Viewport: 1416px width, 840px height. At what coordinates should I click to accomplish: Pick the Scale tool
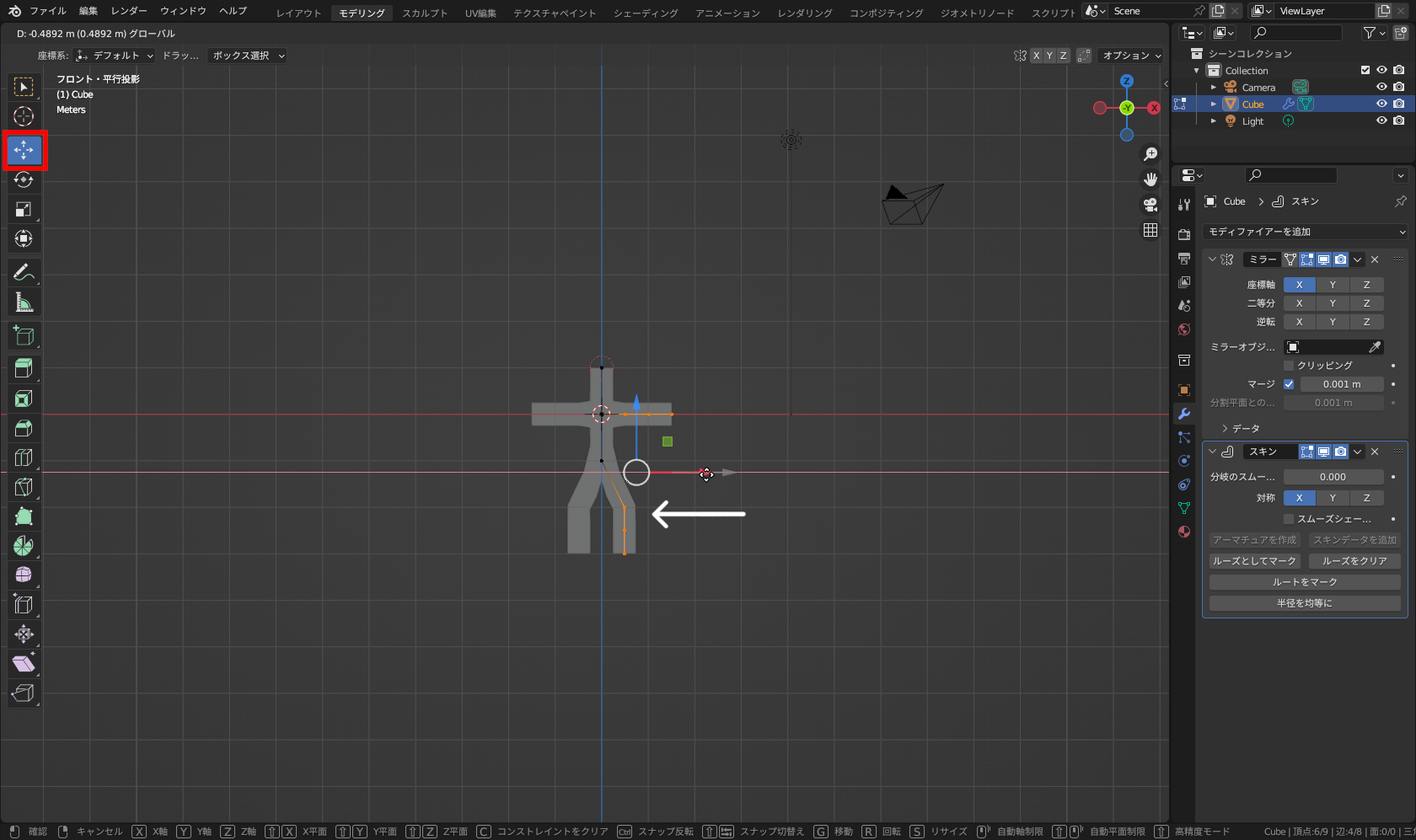click(x=24, y=209)
